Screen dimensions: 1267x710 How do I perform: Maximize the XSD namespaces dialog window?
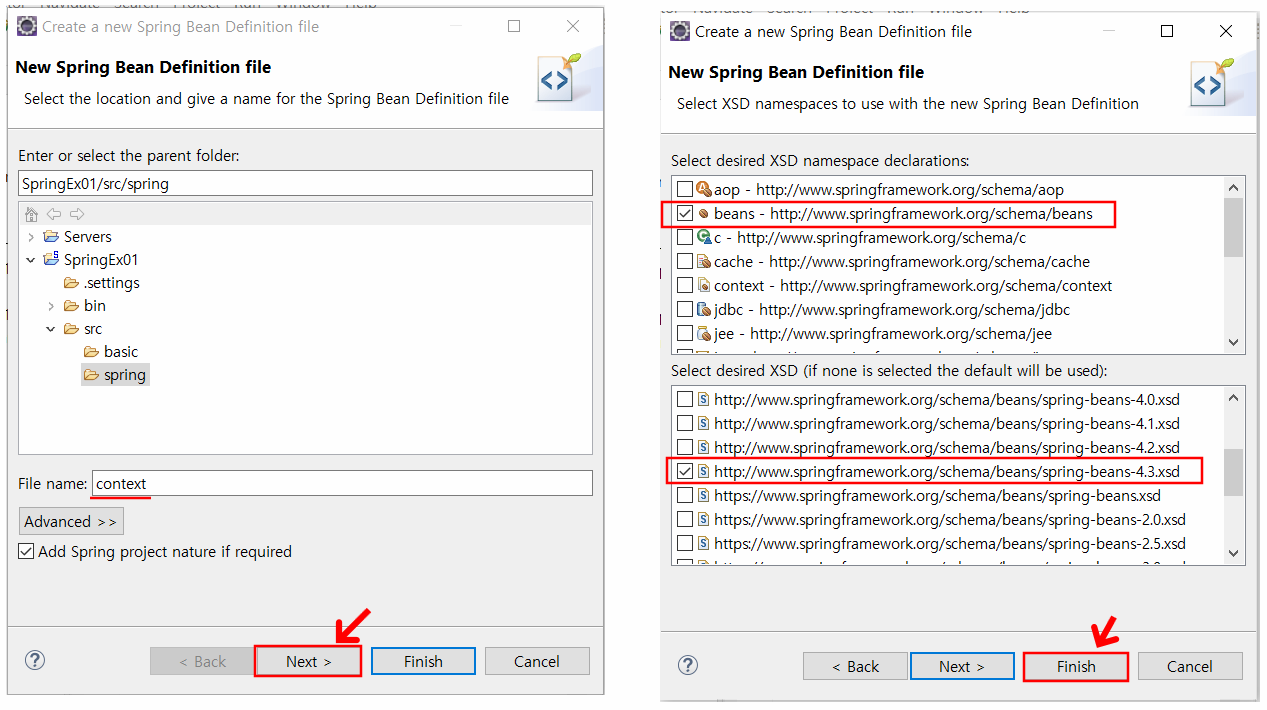pos(1166,31)
